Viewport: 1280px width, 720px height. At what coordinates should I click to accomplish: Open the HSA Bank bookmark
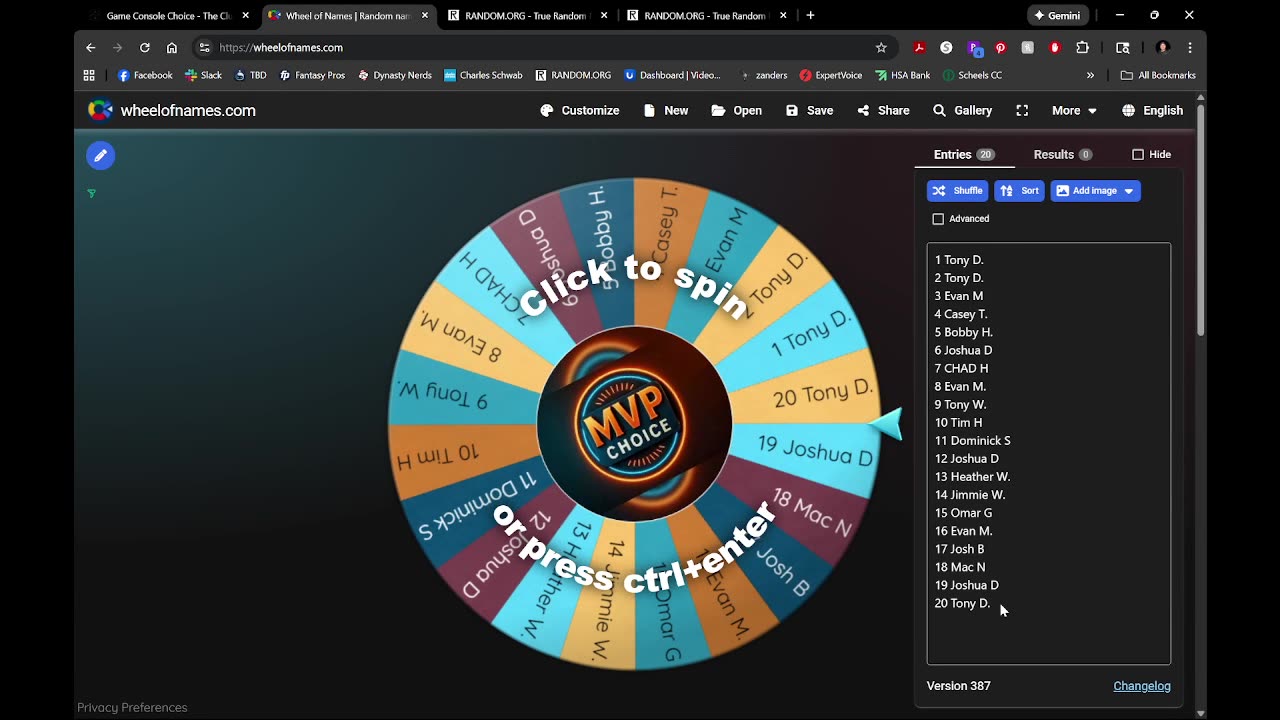903,75
